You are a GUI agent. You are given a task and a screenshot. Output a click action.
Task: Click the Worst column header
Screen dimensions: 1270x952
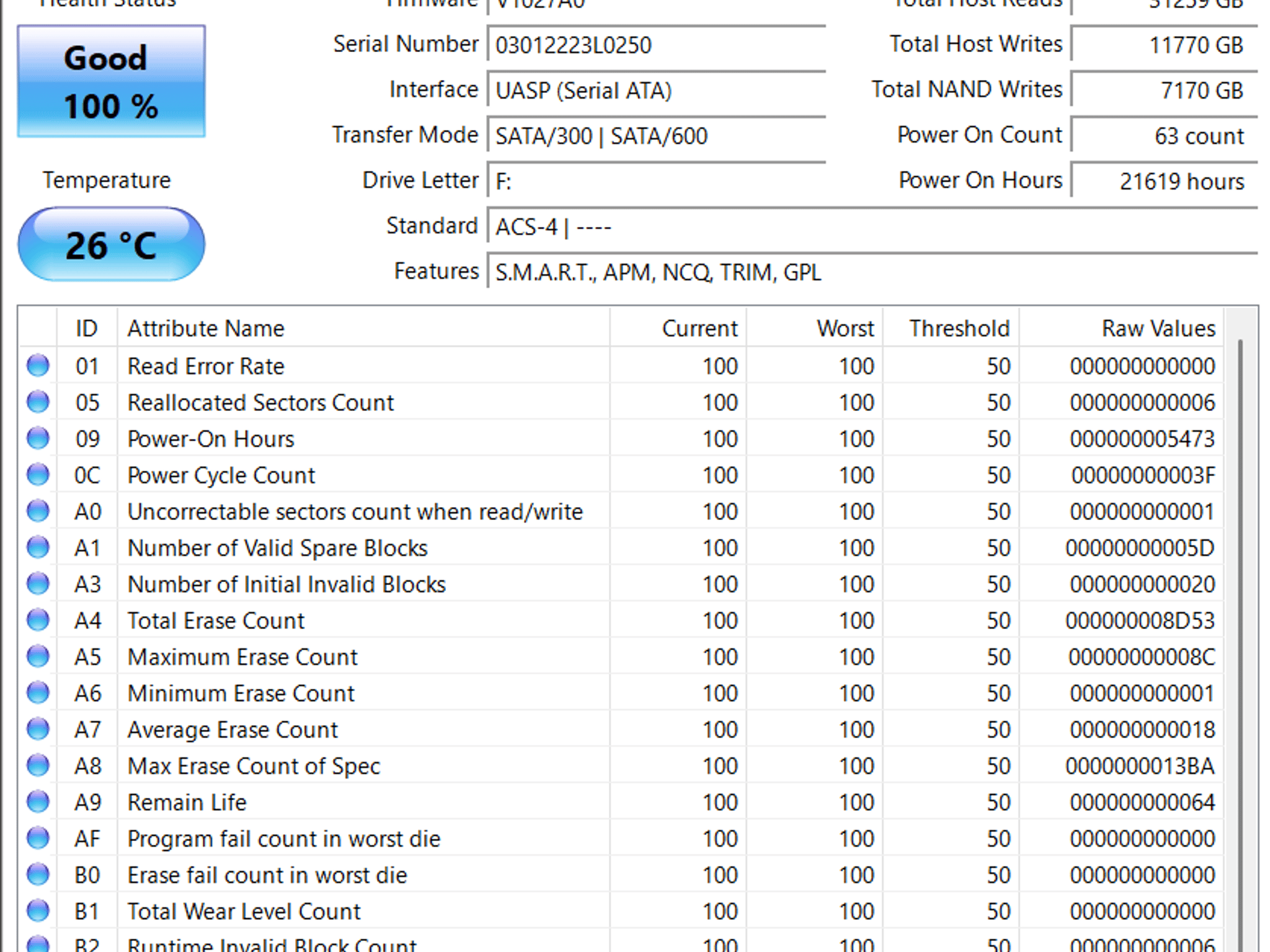pyautogui.click(x=814, y=328)
